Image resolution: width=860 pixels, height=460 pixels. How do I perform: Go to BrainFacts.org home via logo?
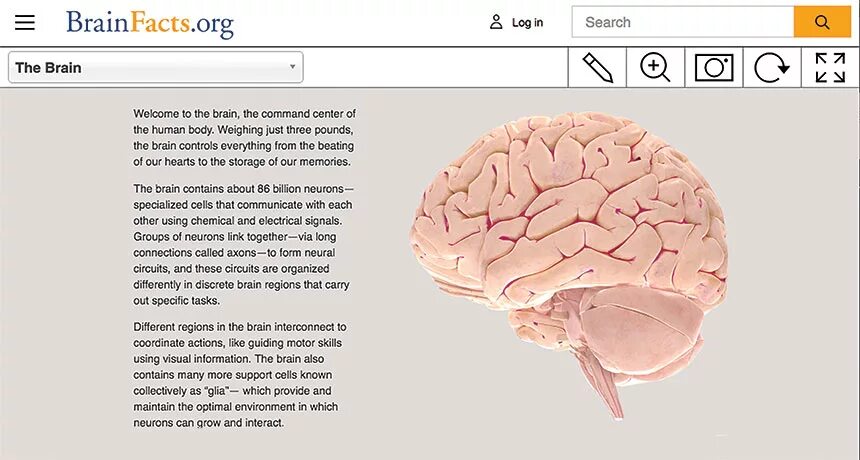[x=150, y=24]
